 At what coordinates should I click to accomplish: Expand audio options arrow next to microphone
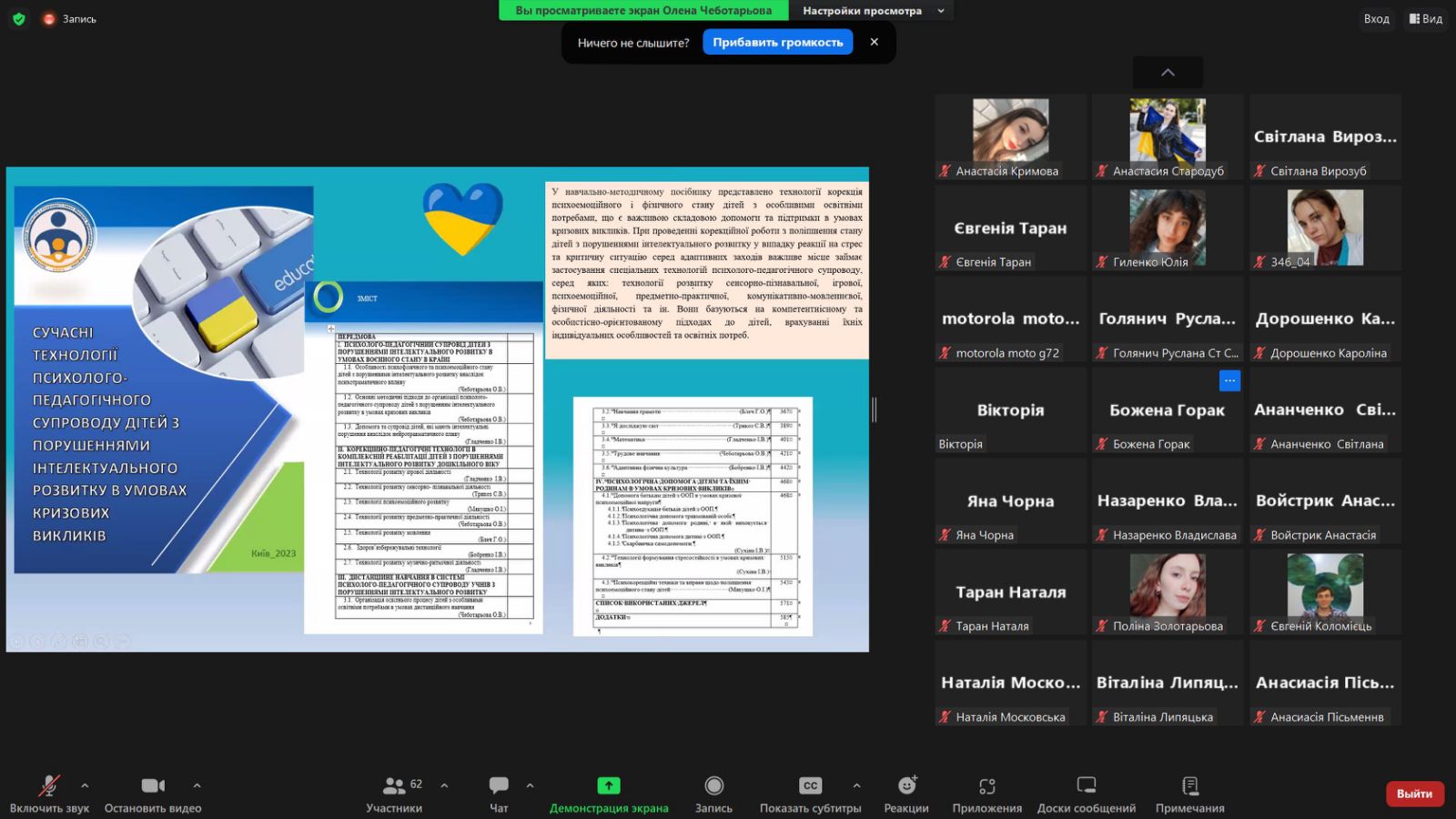click(85, 785)
